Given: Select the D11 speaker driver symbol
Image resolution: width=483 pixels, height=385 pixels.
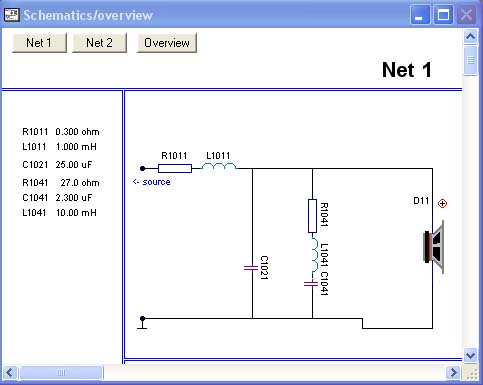Looking at the screenshot, I should (x=434, y=247).
